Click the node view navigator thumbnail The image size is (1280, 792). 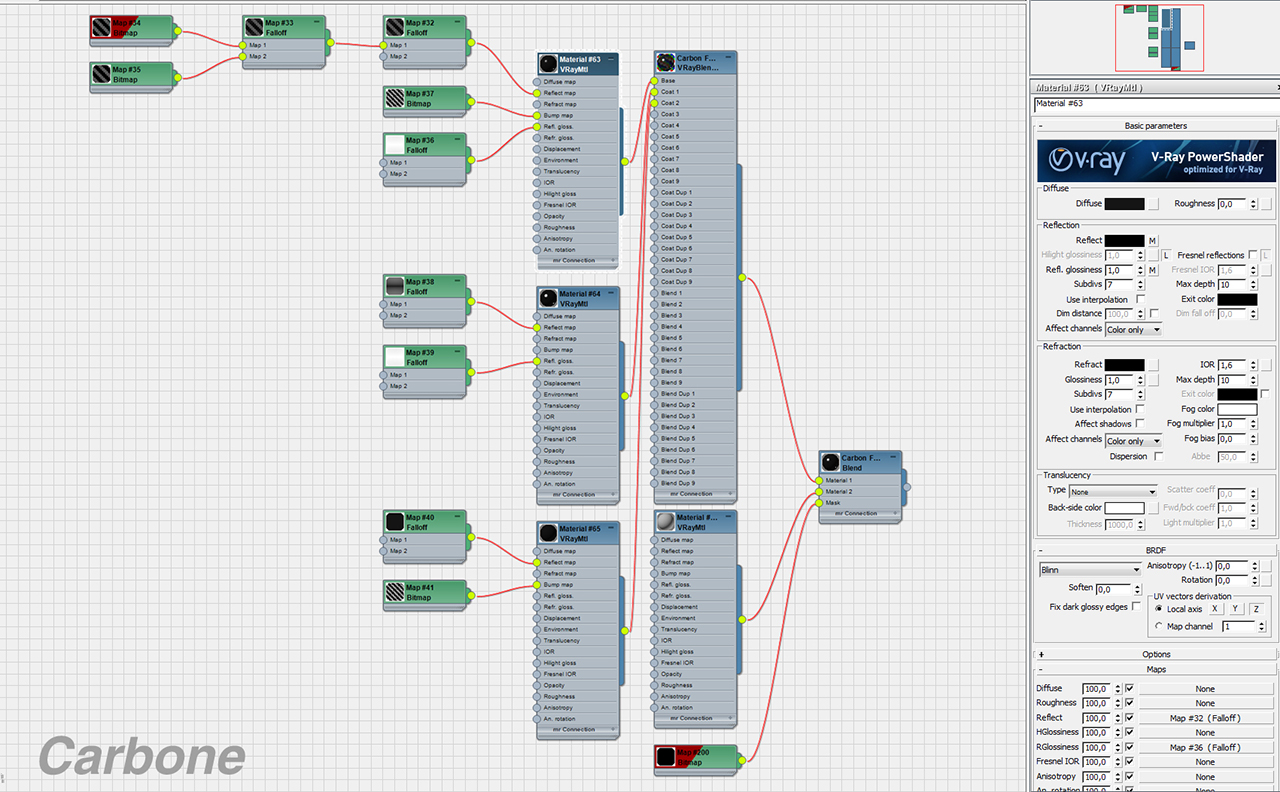[1159, 38]
